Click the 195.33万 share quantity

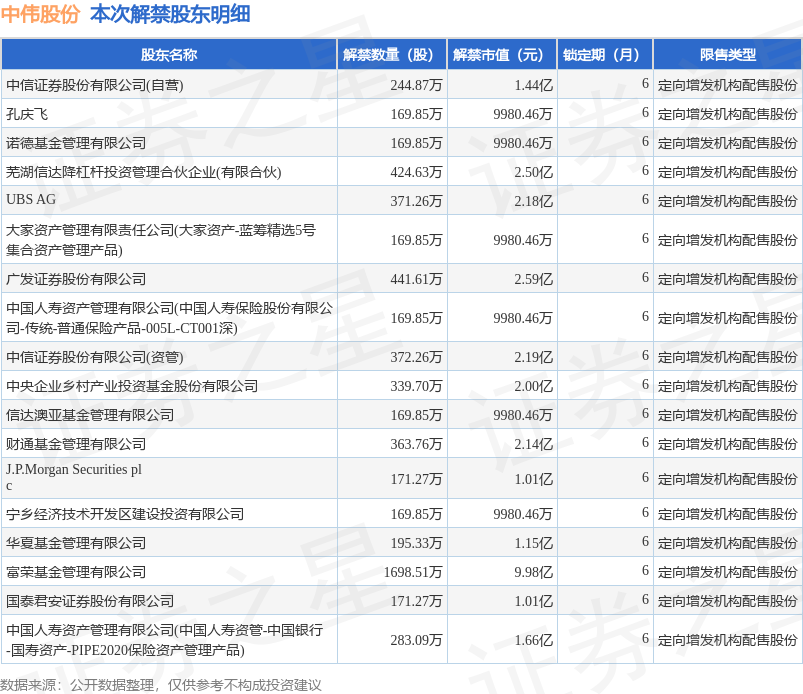pyautogui.click(x=416, y=543)
